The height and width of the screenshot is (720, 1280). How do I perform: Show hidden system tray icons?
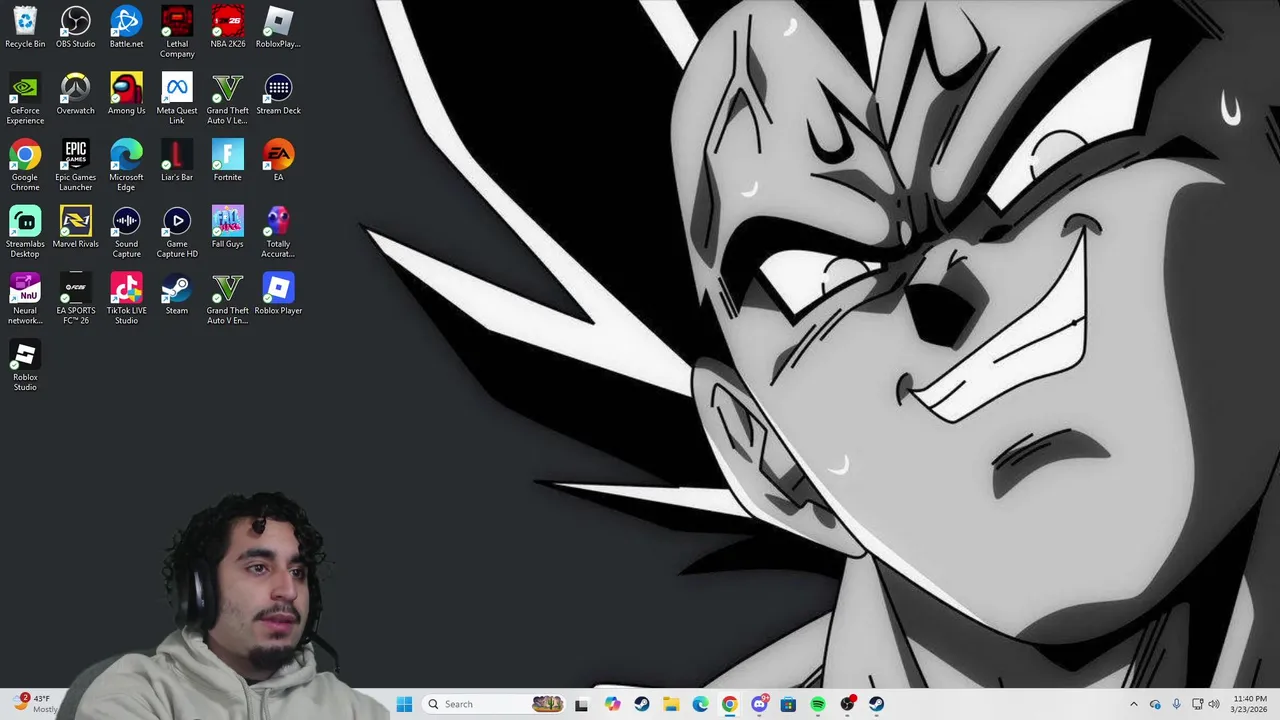pyautogui.click(x=1134, y=704)
